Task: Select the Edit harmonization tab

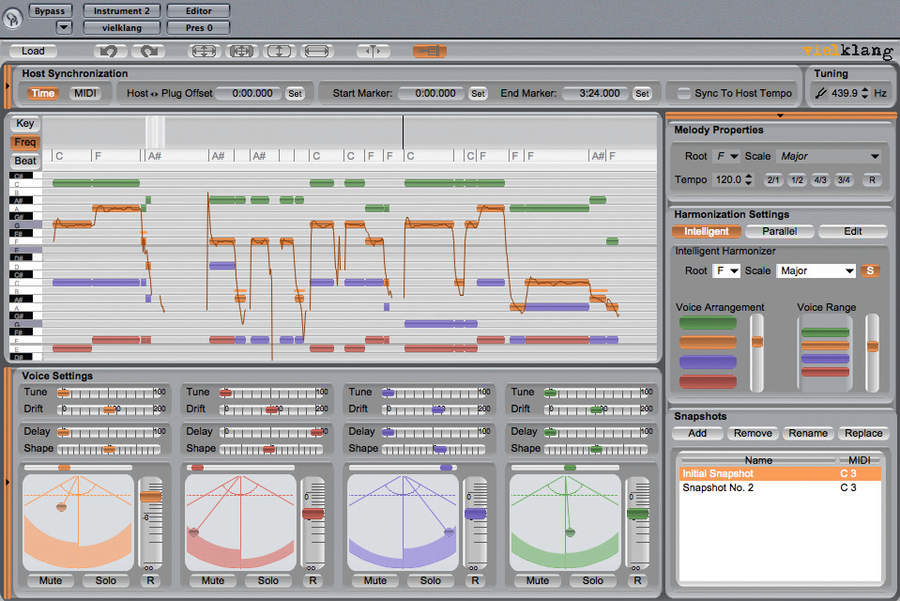Action: [852, 231]
